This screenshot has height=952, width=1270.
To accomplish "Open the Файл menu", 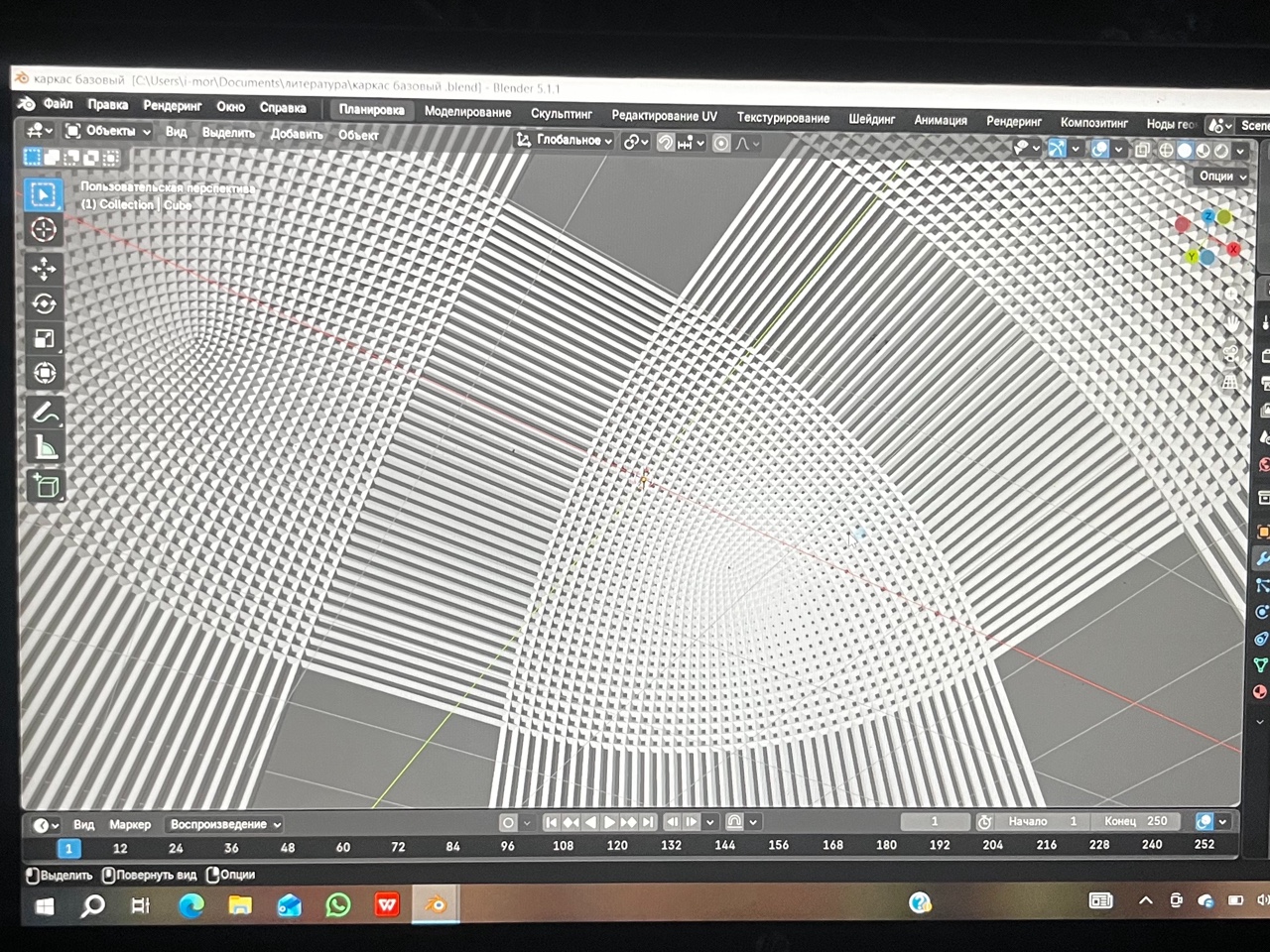I will (58, 104).
